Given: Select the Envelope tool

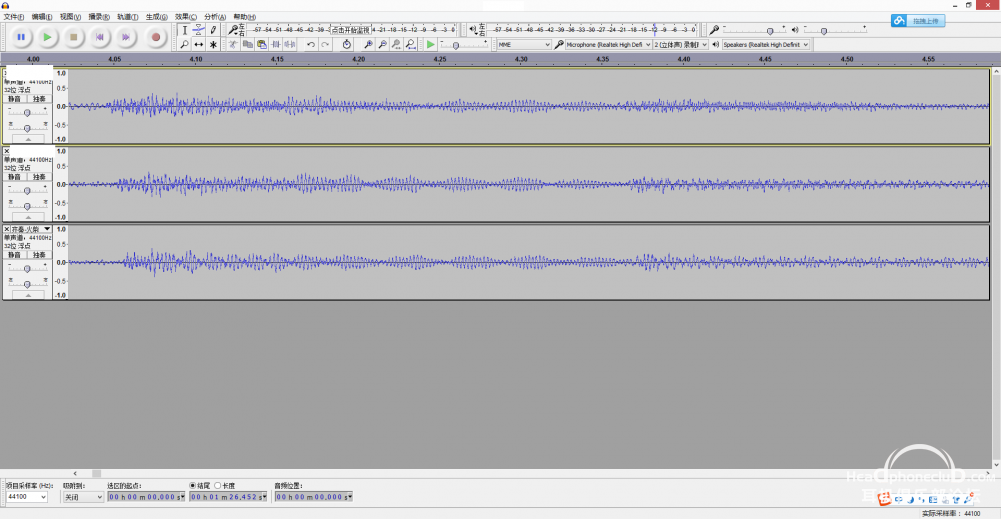Looking at the screenshot, I should click(x=199, y=30).
